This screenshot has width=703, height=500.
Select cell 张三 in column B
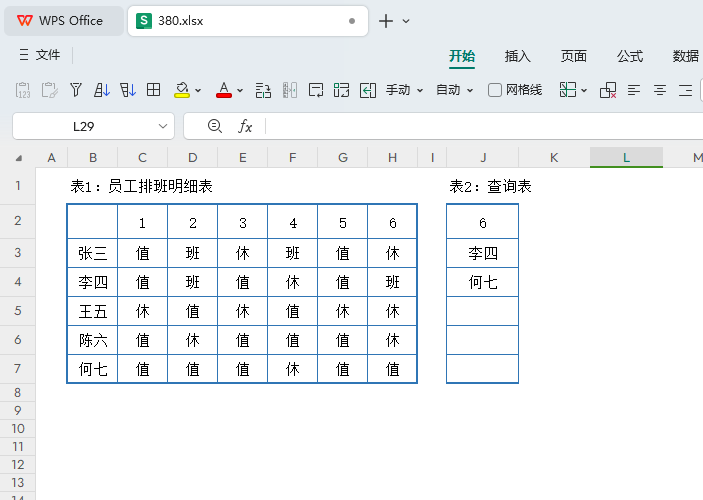(x=92, y=253)
